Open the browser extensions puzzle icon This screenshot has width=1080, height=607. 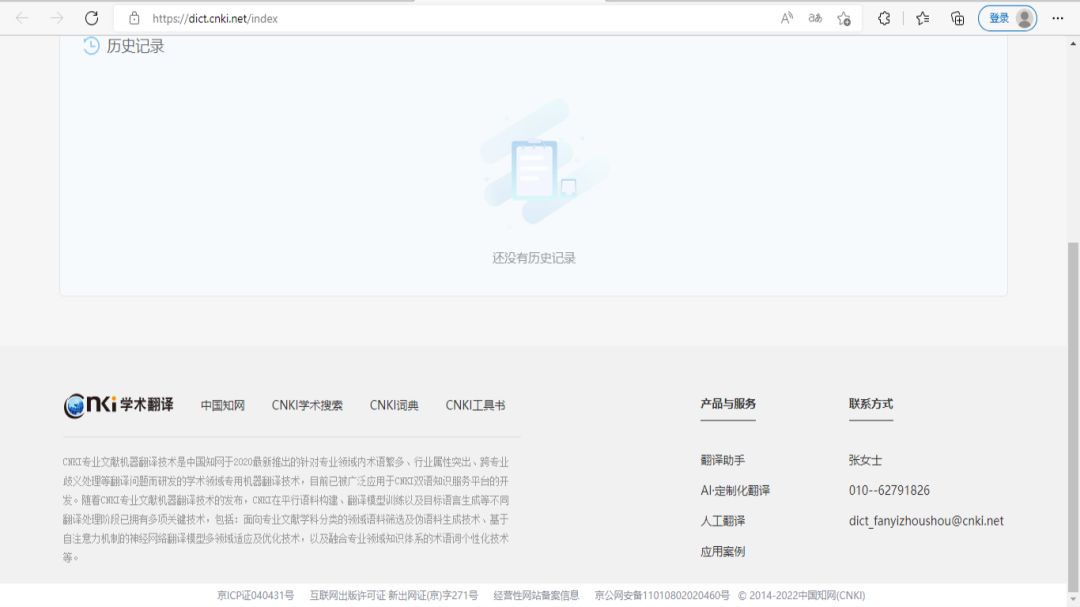tap(884, 18)
